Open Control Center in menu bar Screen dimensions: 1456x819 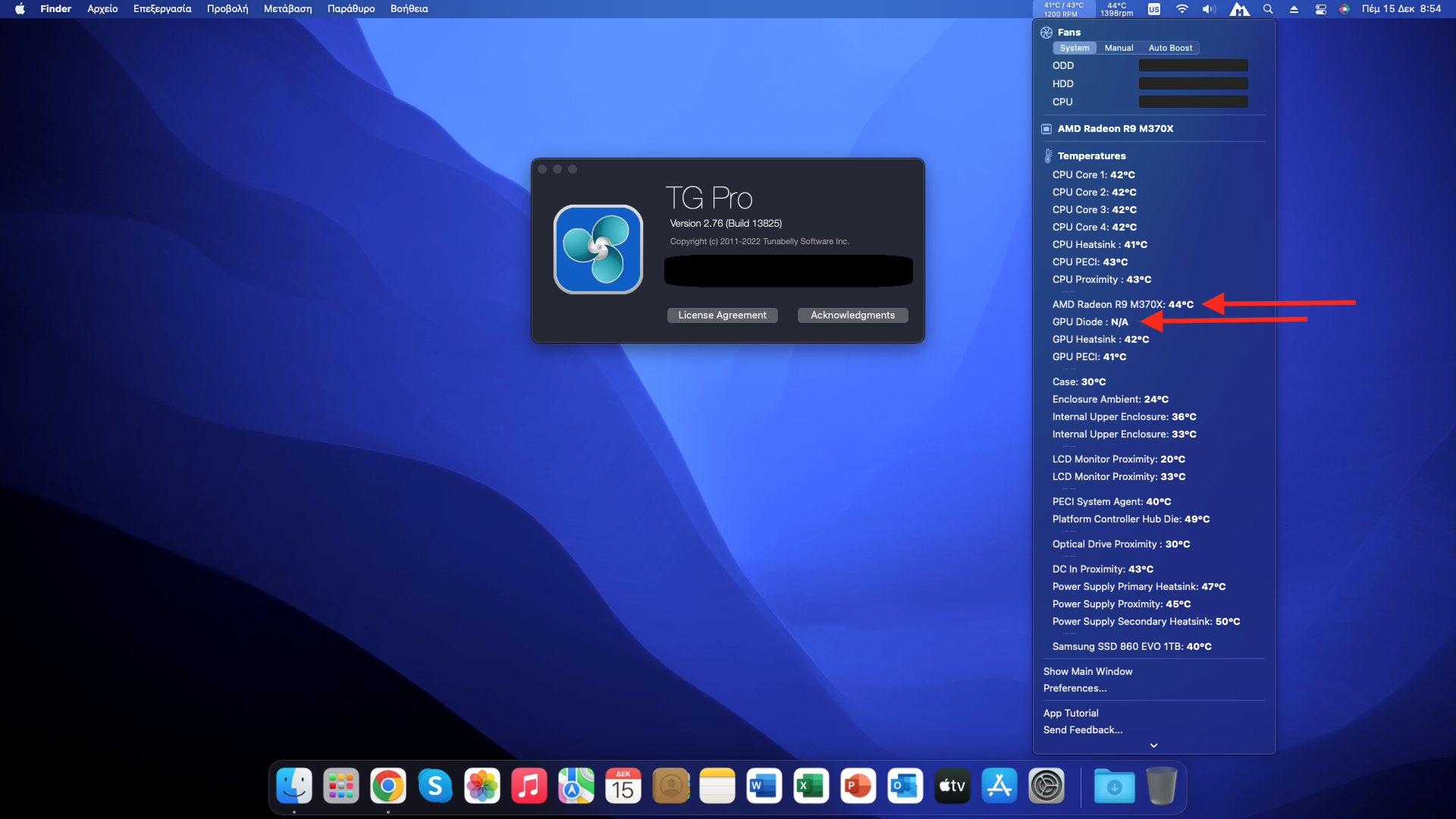pos(1320,9)
